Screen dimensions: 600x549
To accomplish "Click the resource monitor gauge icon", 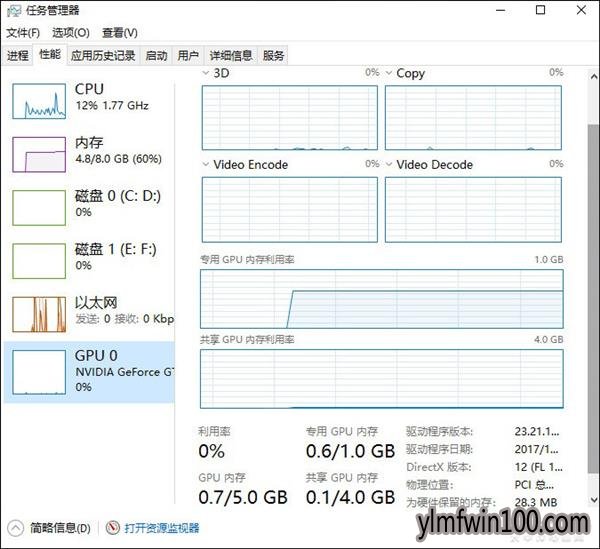I will pos(112,528).
